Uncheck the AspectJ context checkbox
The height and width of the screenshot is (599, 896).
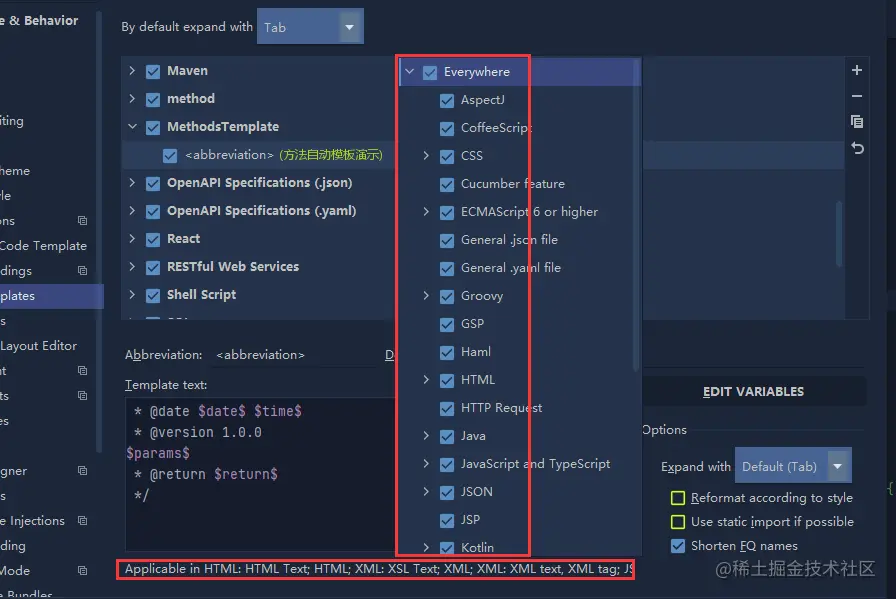coord(447,101)
